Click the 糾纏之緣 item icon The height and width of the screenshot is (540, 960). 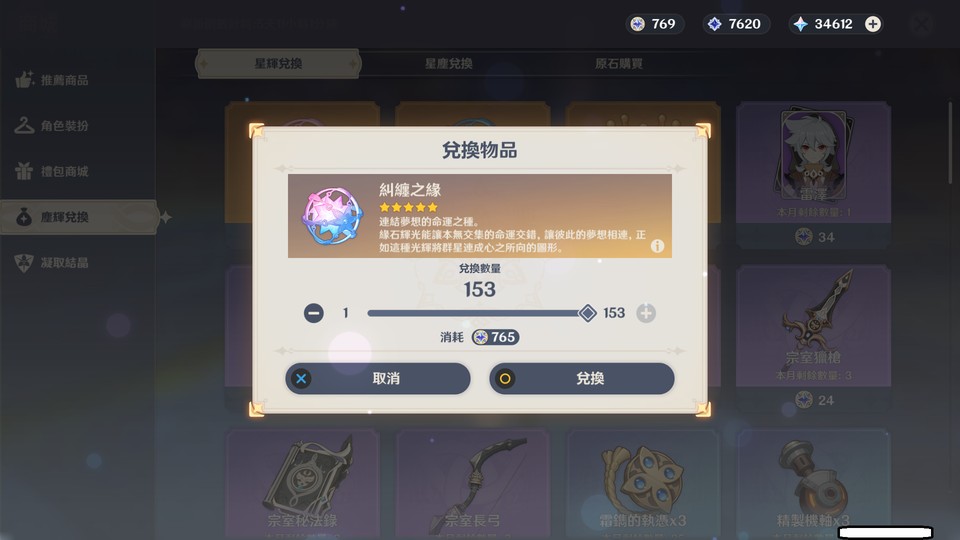coord(332,217)
